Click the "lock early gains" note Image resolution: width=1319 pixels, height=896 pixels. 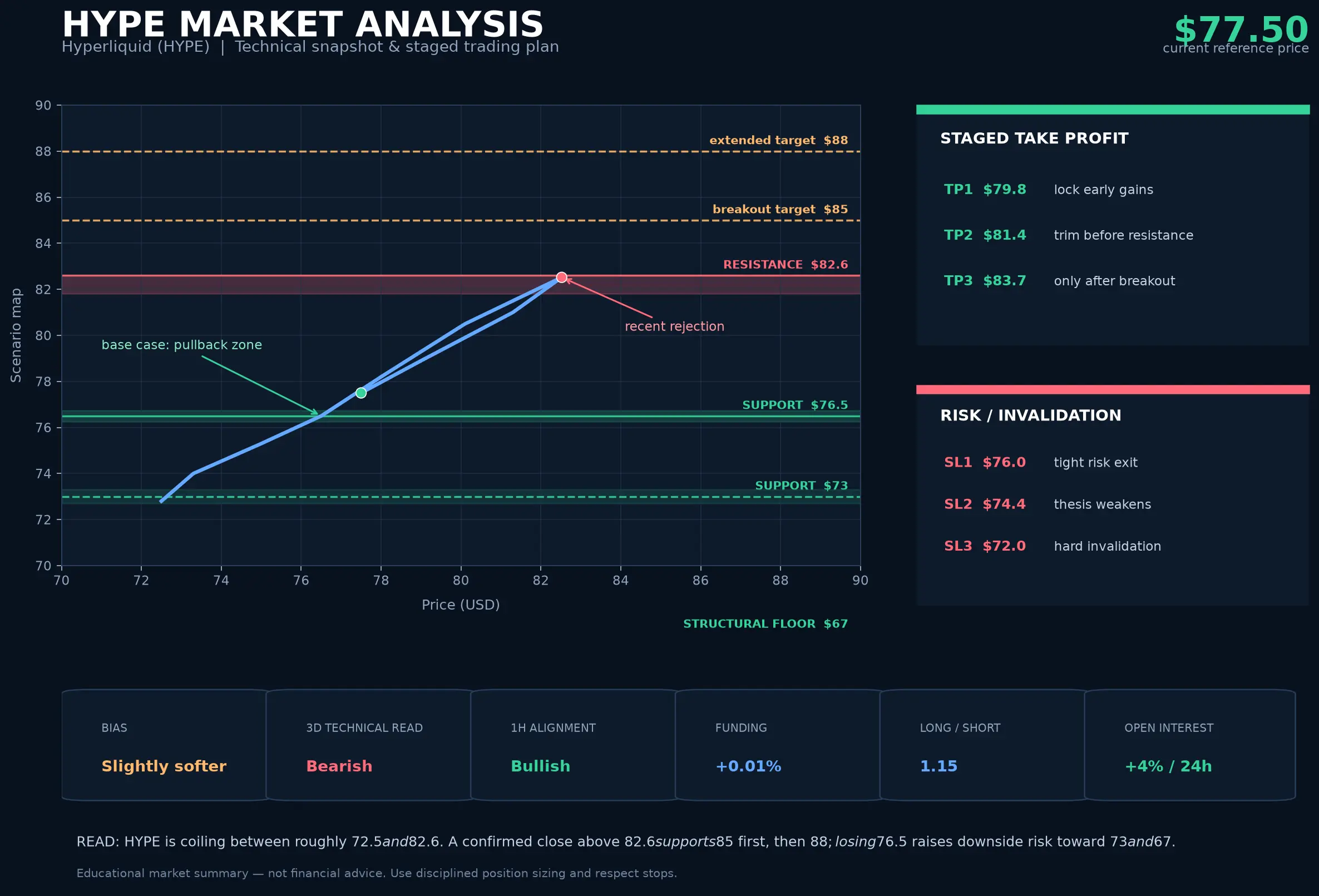coord(1103,190)
